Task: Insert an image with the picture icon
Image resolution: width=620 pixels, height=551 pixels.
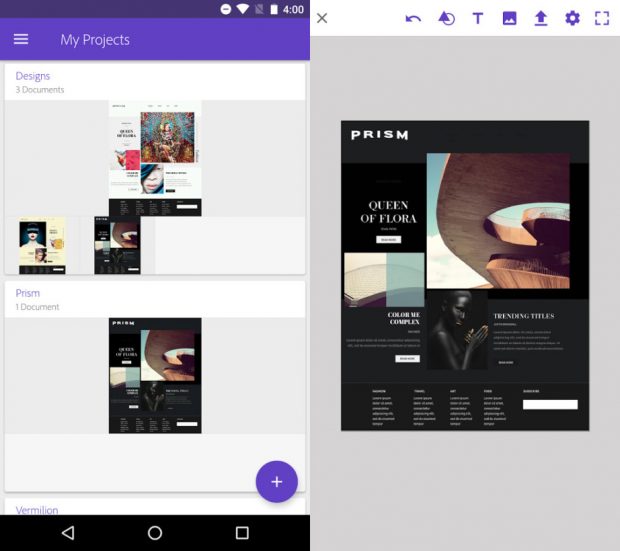Action: [x=509, y=18]
